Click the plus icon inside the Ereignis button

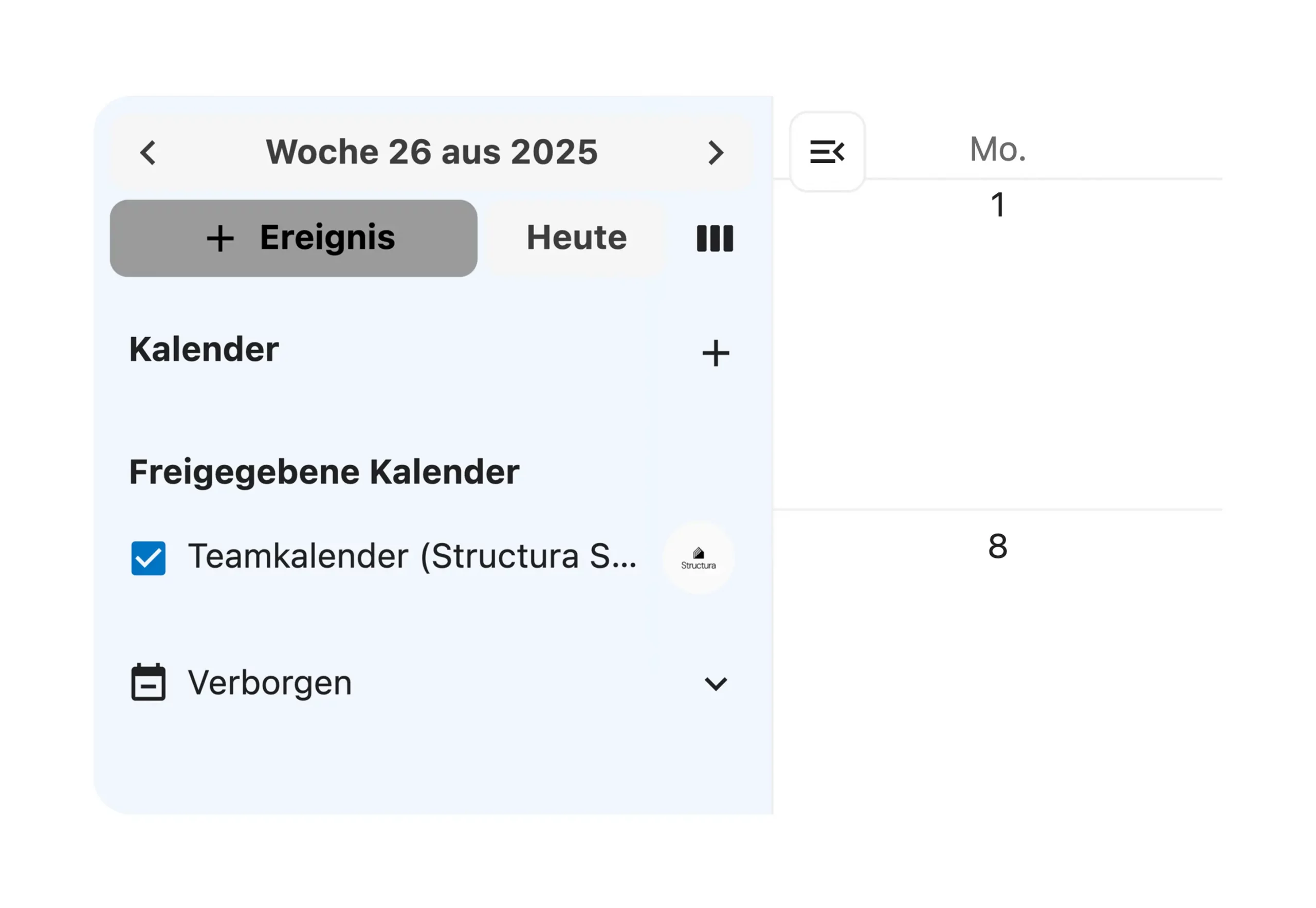point(220,238)
